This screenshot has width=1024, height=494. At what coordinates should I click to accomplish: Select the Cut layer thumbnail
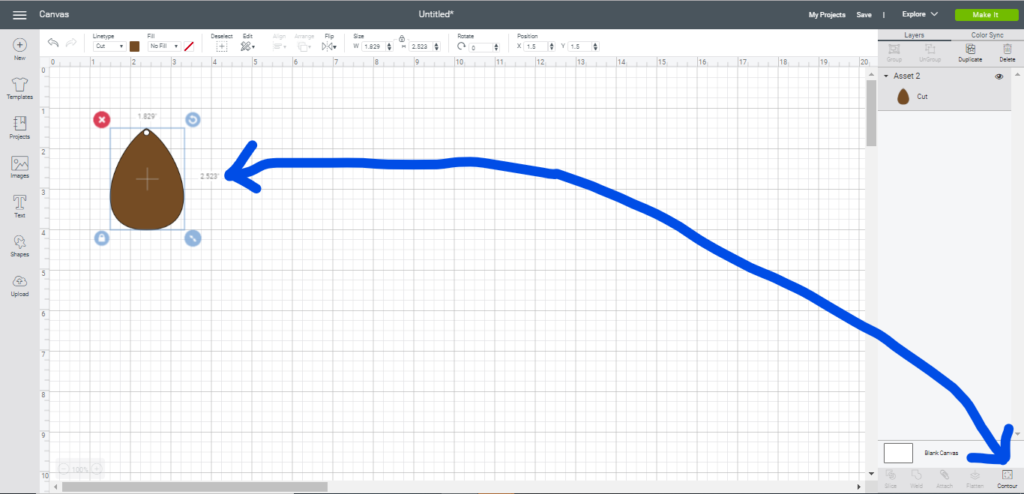tap(903, 97)
